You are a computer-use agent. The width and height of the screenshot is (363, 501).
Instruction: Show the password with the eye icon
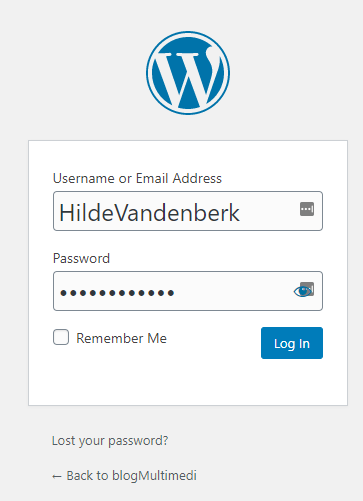302,291
